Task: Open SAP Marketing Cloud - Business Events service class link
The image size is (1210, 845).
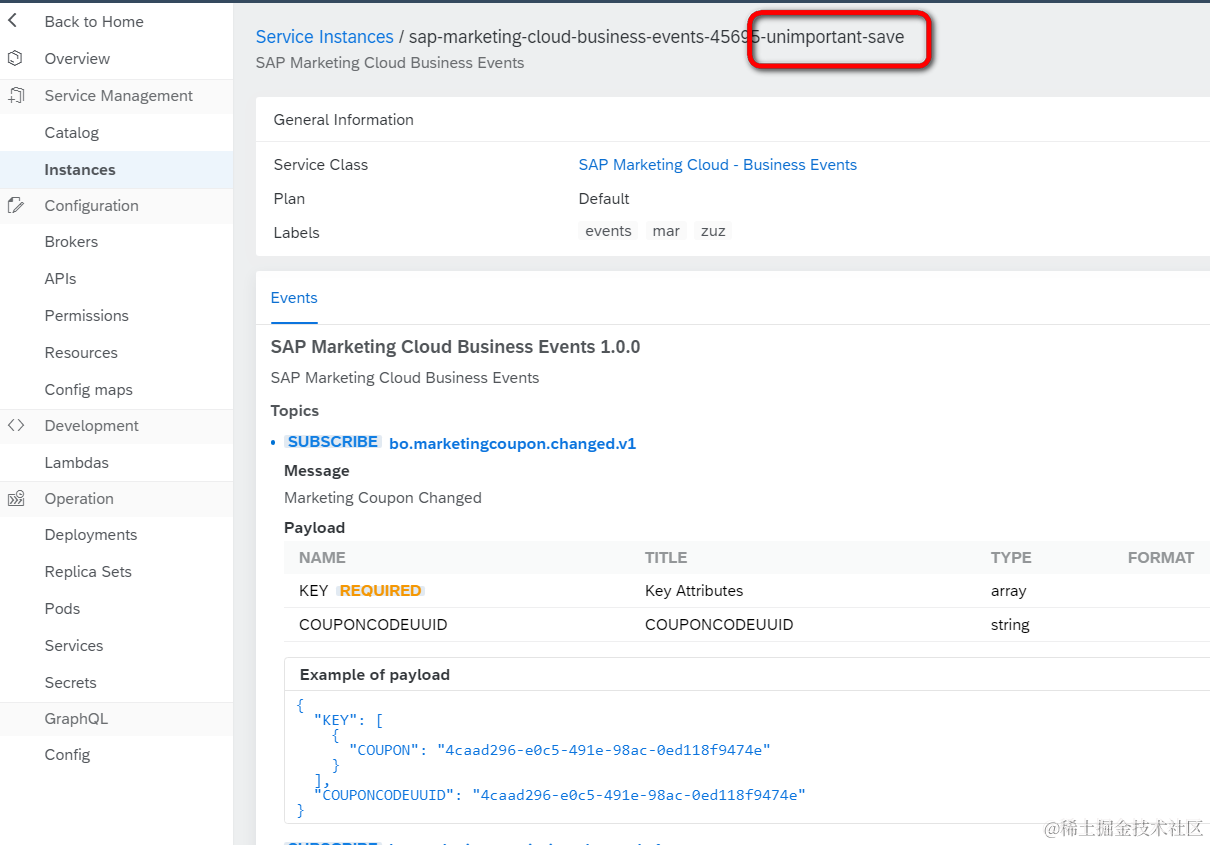Action: click(x=717, y=164)
